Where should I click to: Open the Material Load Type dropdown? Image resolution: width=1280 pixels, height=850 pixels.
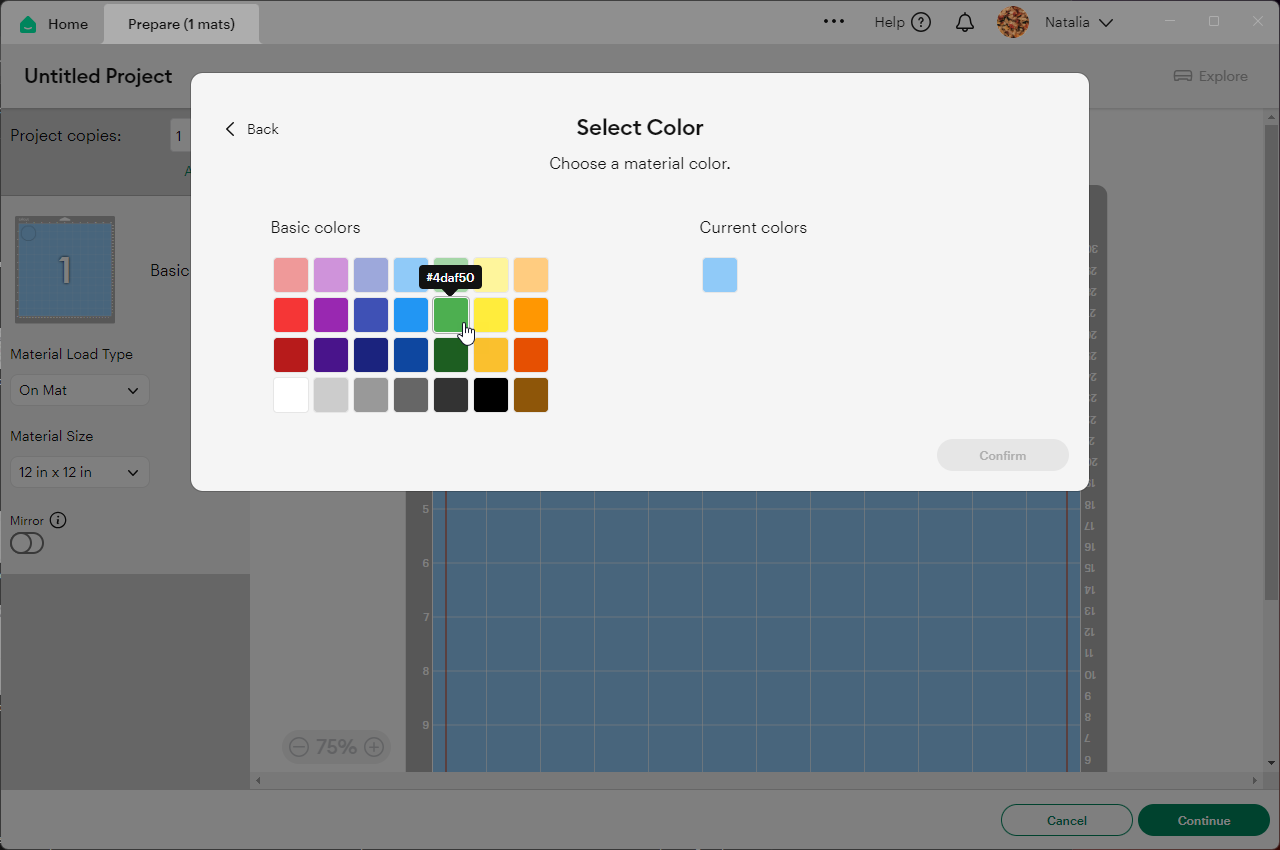79,390
